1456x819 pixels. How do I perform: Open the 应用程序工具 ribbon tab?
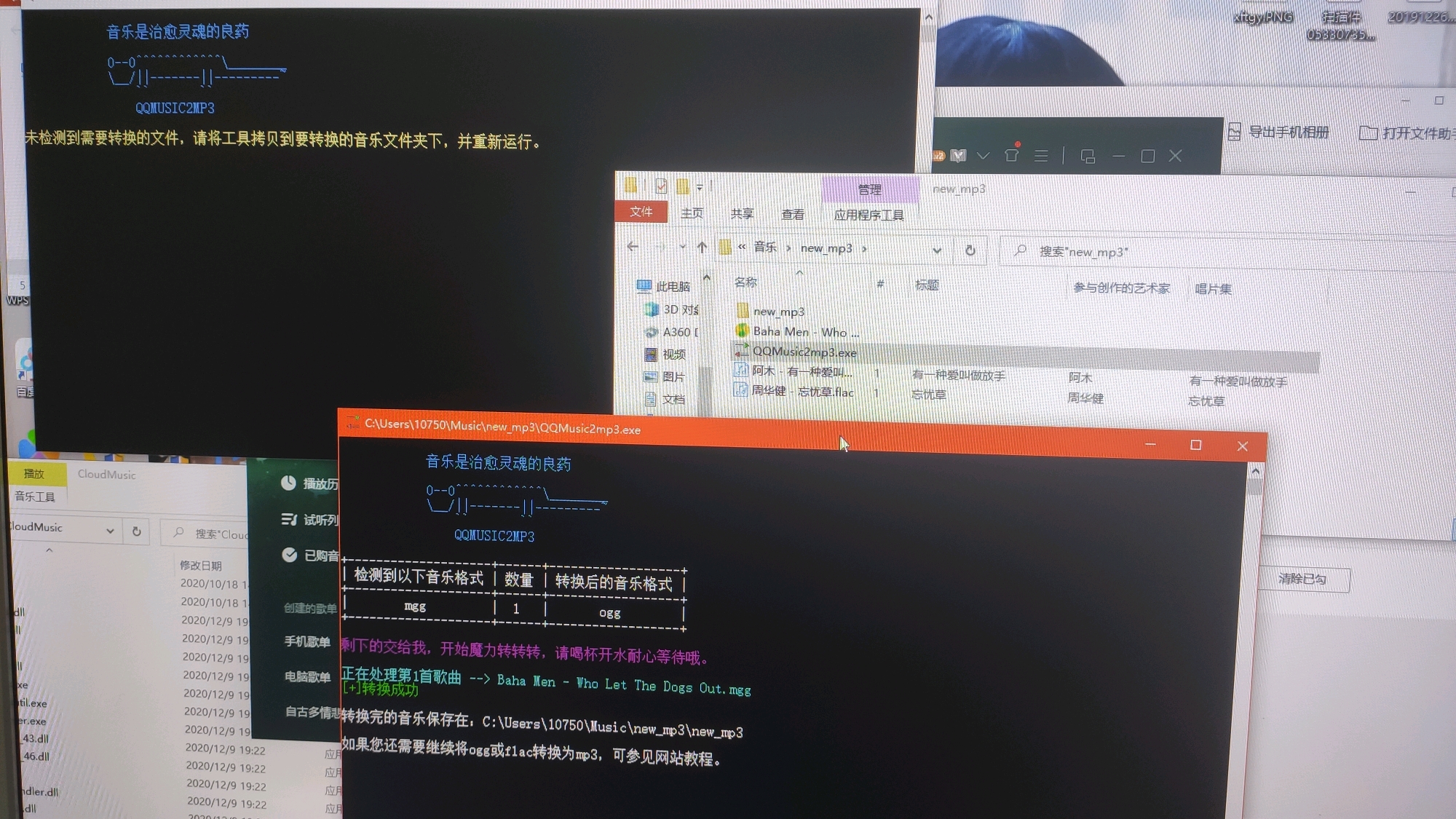click(x=869, y=215)
